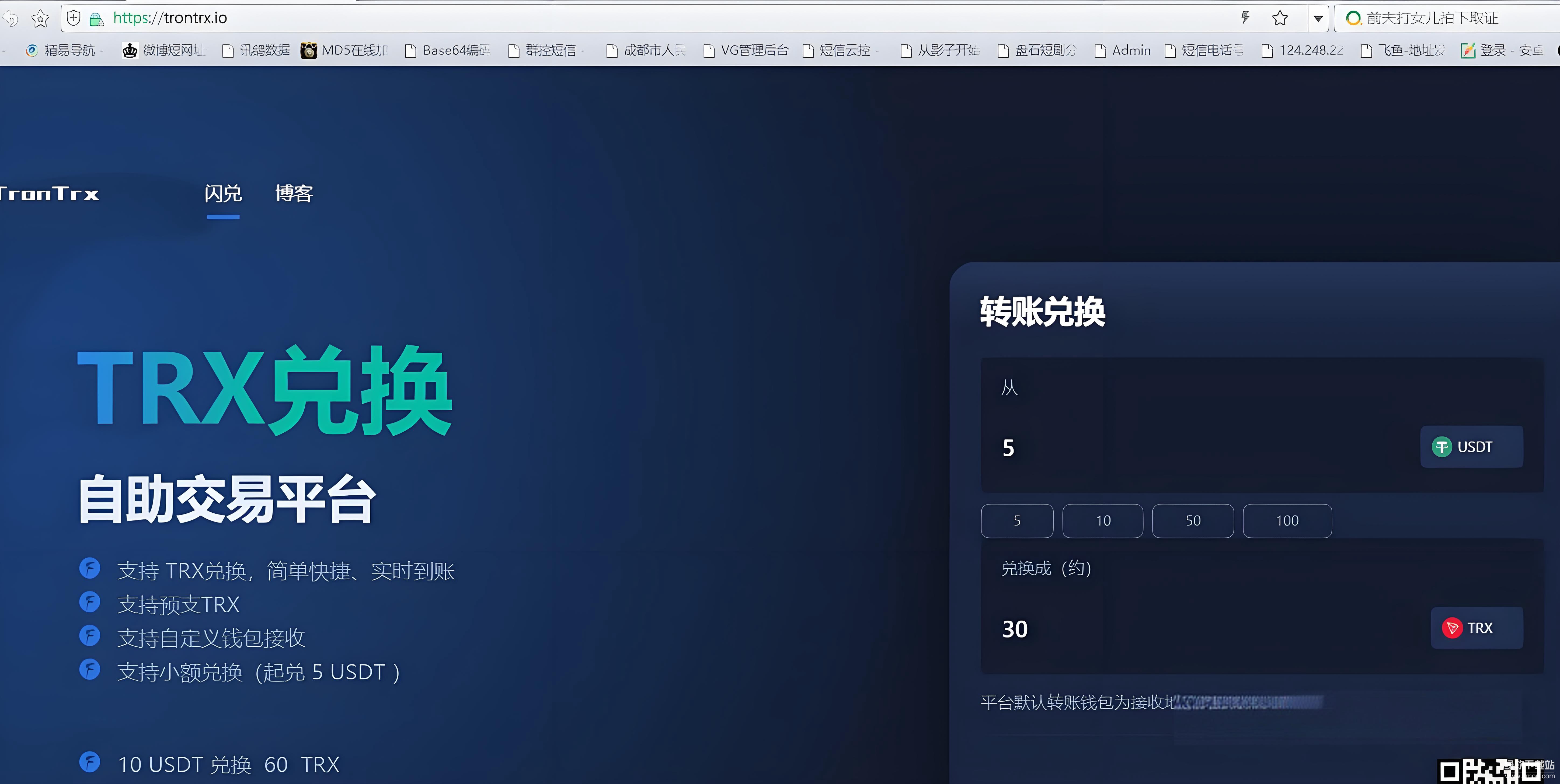
Task: Open the VG管理后台 bookmark
Action: tap(746, 50)
